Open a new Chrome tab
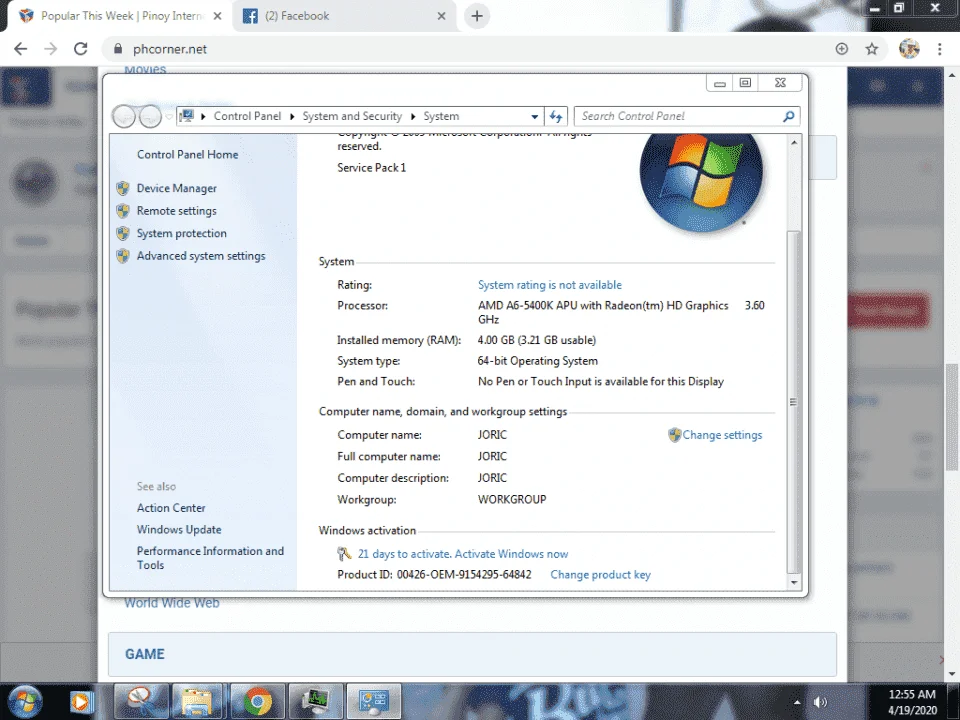 pyautogui.click(x=477, y=16)
